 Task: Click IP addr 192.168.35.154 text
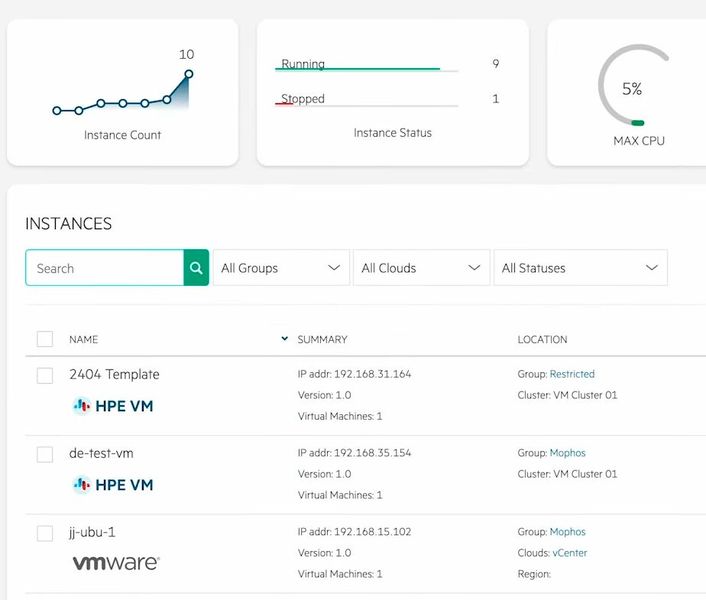coord(354,453)
